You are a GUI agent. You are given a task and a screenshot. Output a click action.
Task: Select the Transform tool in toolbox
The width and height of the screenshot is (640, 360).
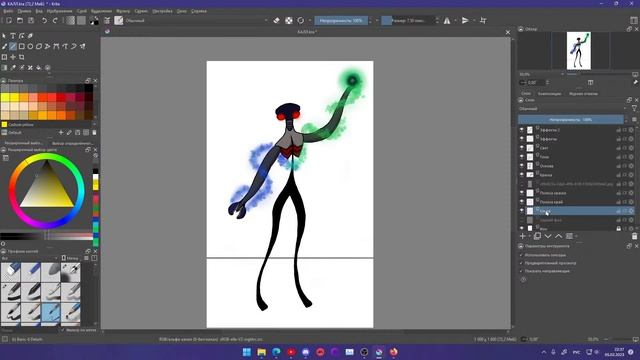coord(4,57)
